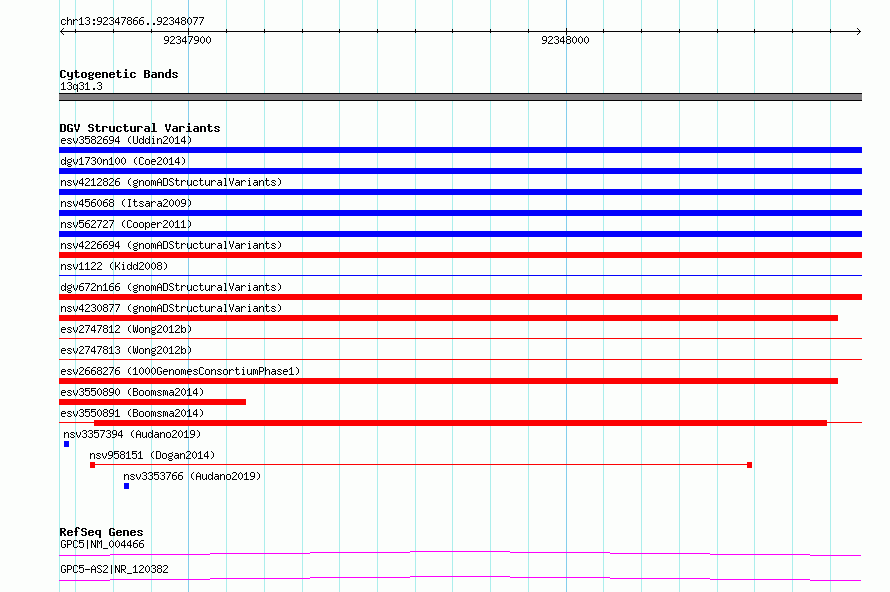Screen dimensions: 890x592
Task: Click the 92348000 ruler position label
Action: tap(565, 40)
